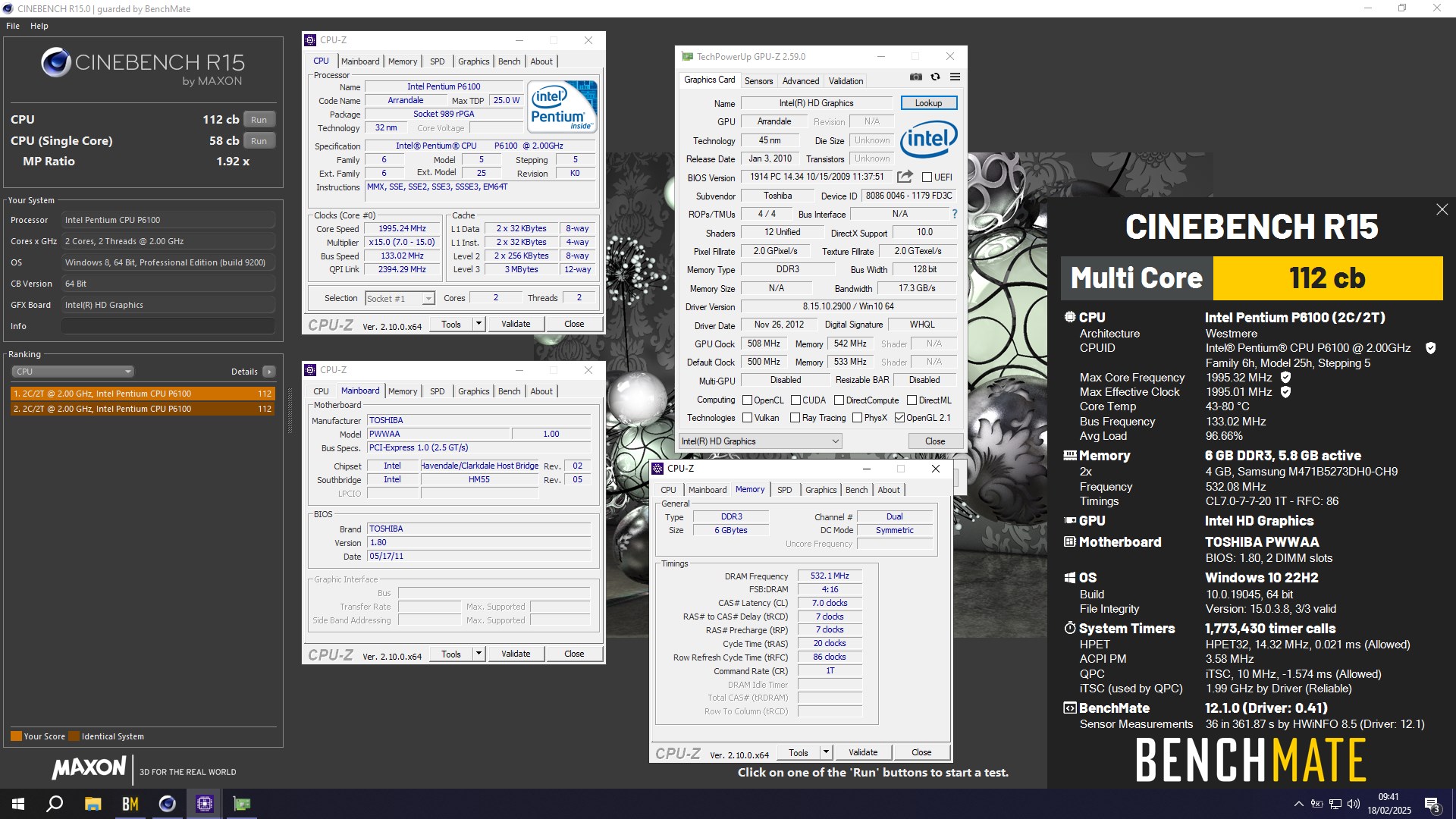Image resolution: width=1456 pixels, height=819 pixels.
Task: Switch to Cinebench via taskbar icon
Action: click(167, 804)
